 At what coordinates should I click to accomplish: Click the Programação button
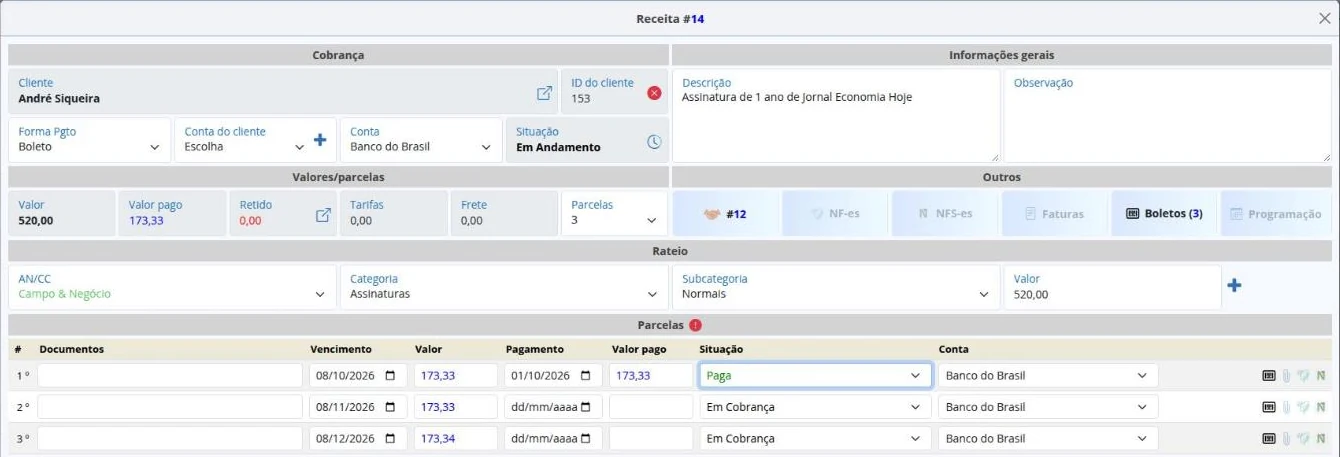[x=1275, y=213]
